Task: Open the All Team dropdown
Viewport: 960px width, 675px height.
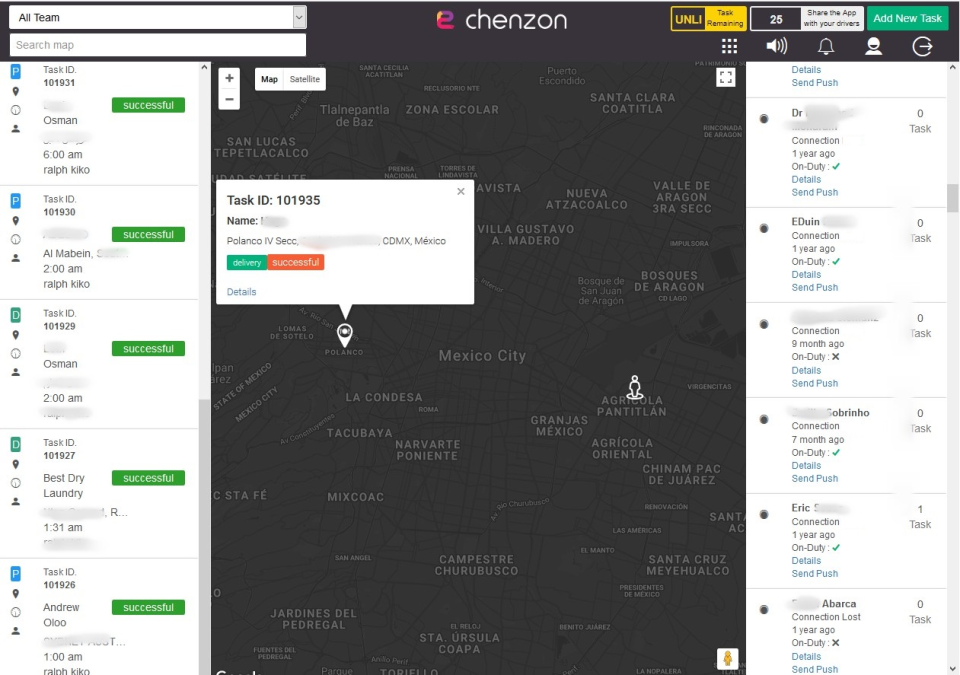Action: click(158, 18)
